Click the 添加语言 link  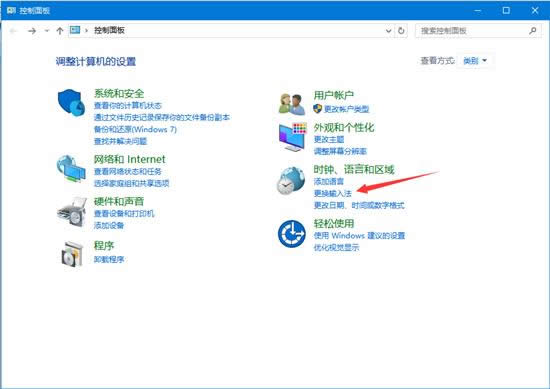(x=329, y=181)
